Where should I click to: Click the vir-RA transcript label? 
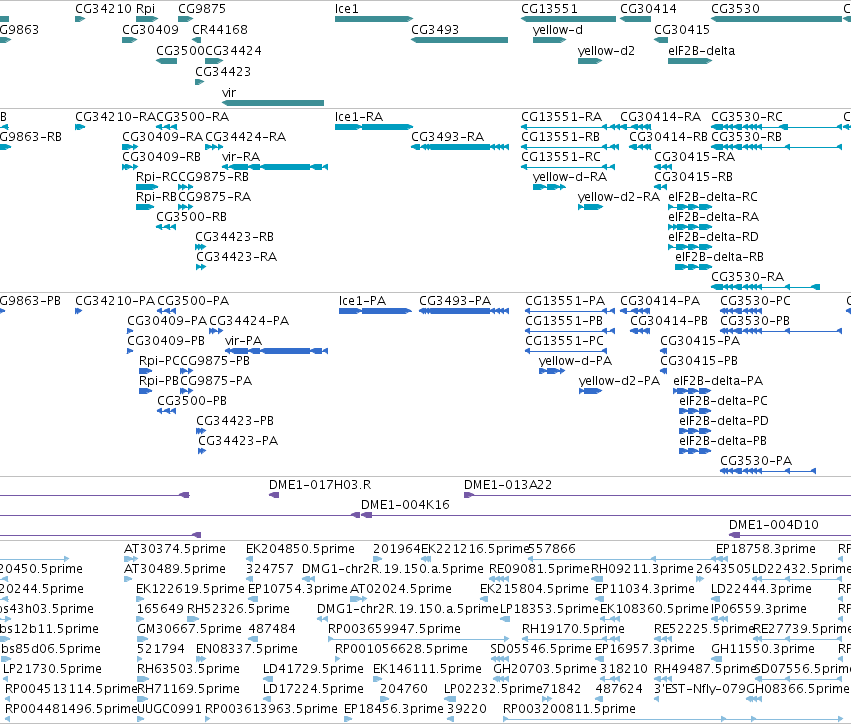[x=241, y=157]
